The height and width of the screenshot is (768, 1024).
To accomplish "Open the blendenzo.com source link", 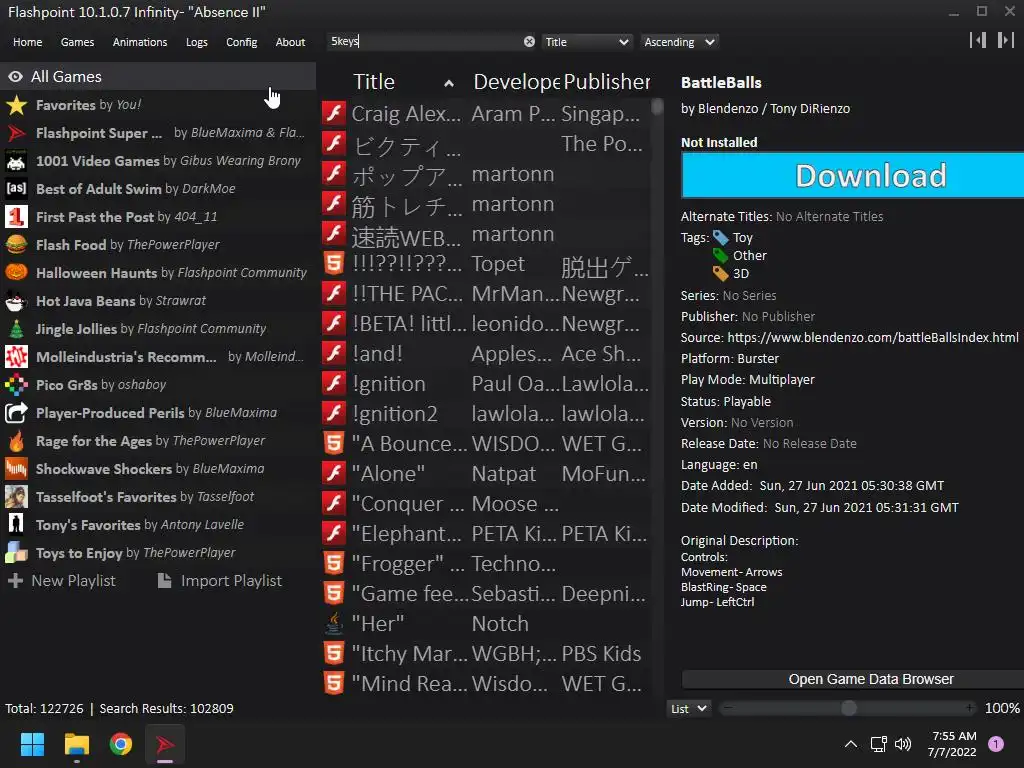I will pyautogui.click(x=873, y=338).
